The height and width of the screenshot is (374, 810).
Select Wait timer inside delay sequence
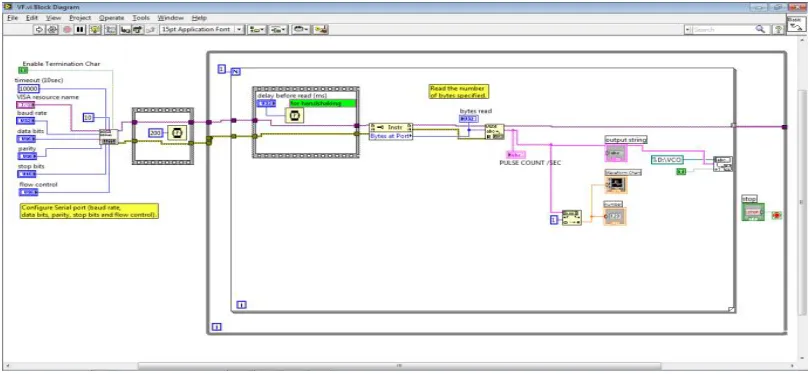[x=295, y=116]
